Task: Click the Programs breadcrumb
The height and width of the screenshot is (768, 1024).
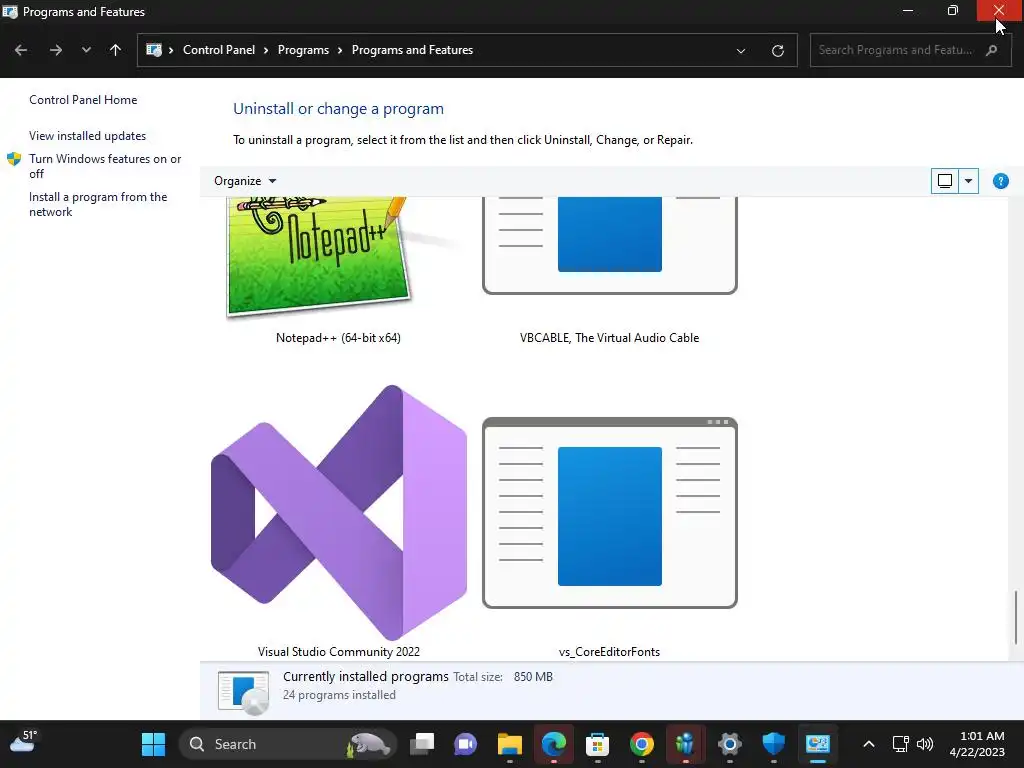Action: pos(303,50)
